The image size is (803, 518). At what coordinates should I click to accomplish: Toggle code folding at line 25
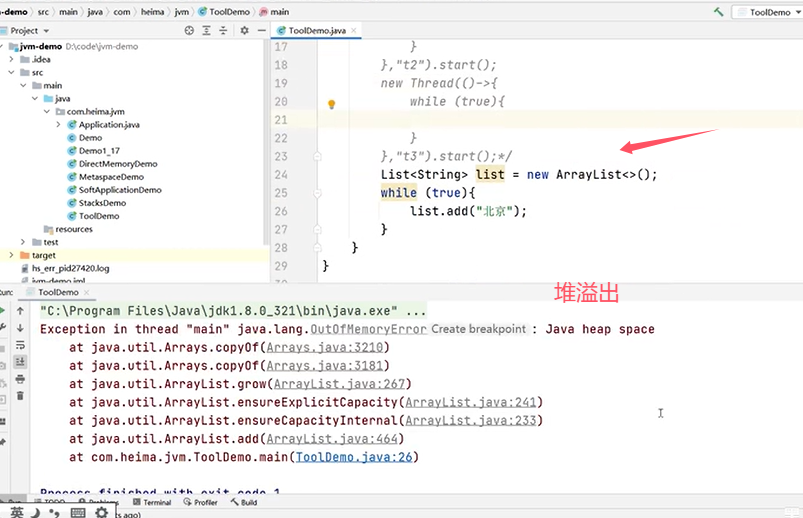(318, 193)
